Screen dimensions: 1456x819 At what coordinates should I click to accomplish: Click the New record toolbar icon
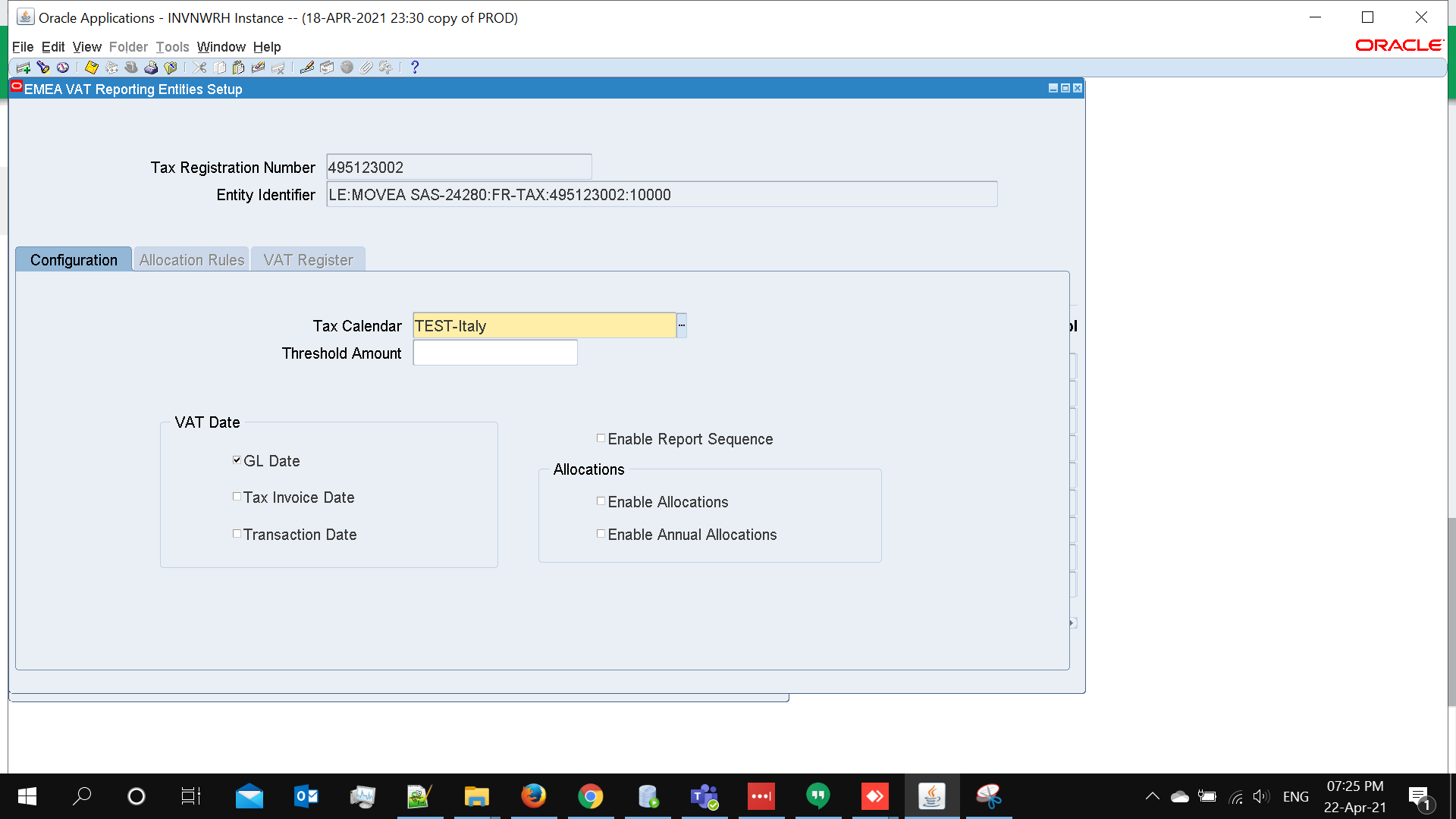(x=23, y=67)
